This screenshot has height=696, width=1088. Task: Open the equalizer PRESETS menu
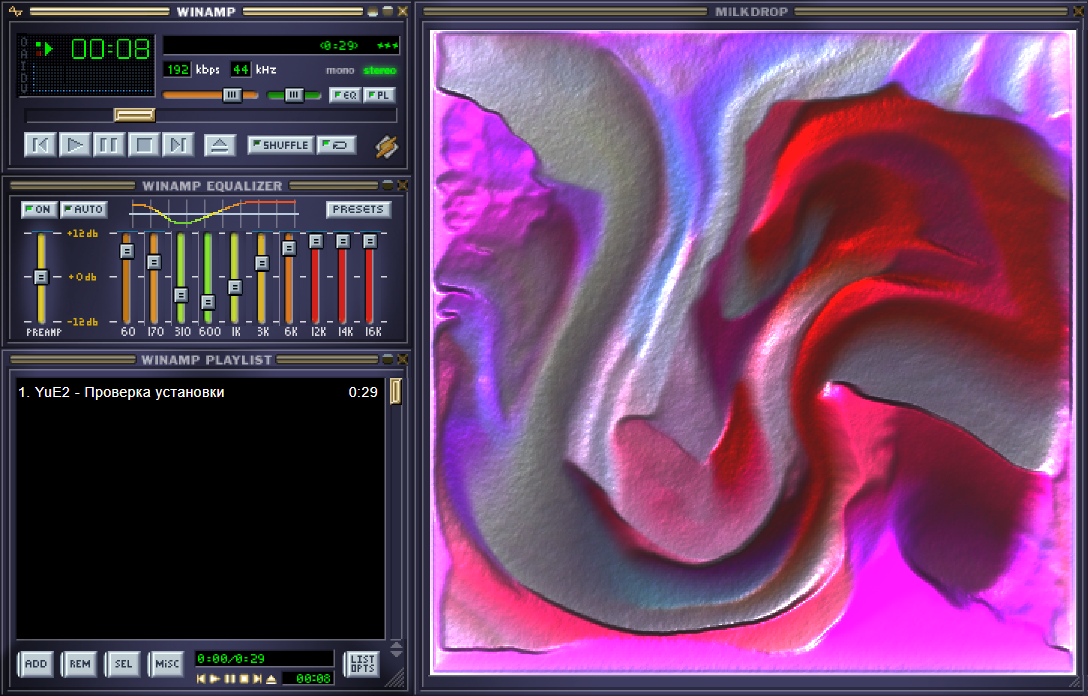coord(358,209)
